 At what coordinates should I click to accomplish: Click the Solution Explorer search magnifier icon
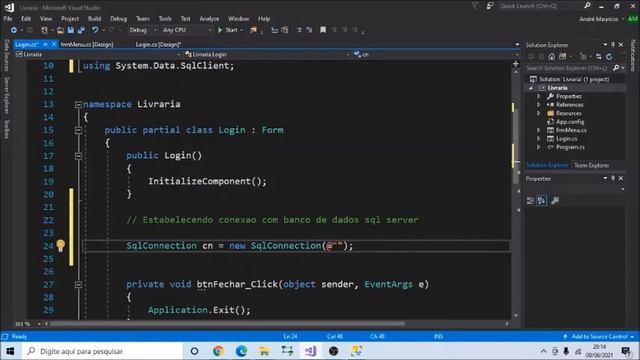(x=616, y=68)
